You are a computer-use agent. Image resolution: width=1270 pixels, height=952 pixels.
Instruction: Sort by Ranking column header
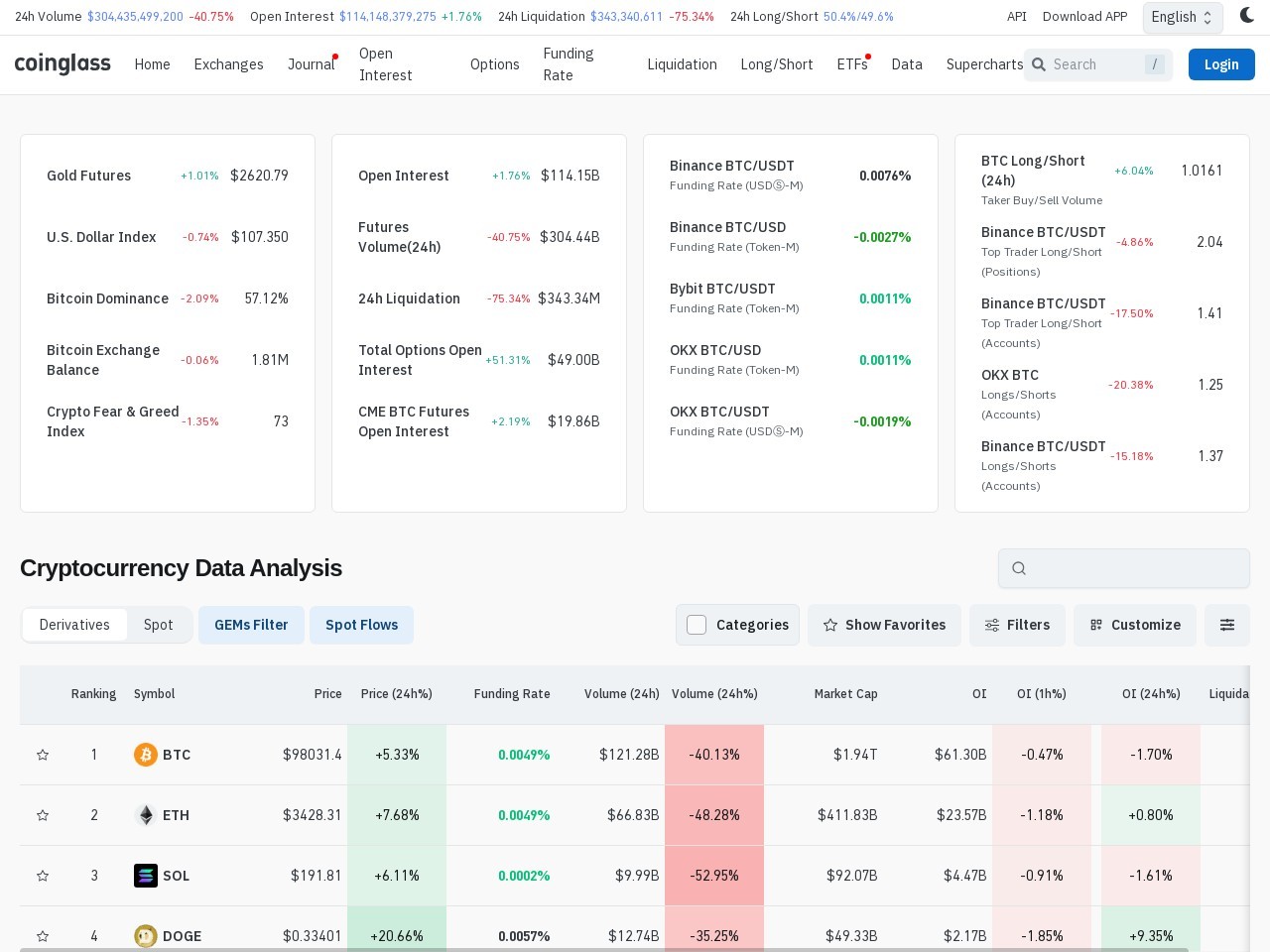(x=93, y=694)
